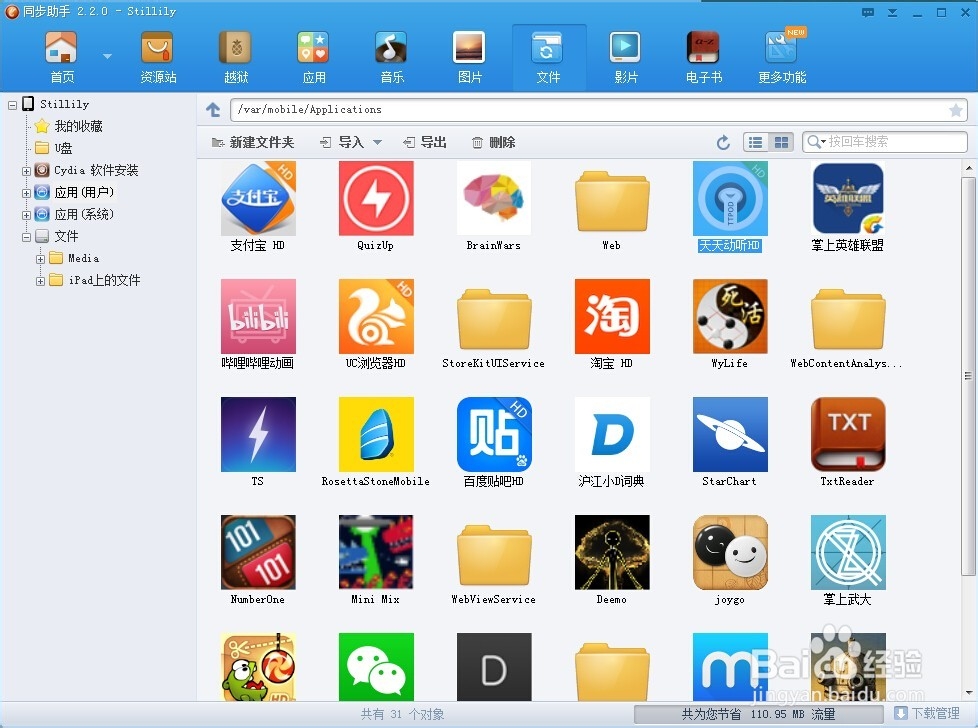Screen dimensions: 978x728
Task: Open the 音乐 music tab
Action: (392, 57)
